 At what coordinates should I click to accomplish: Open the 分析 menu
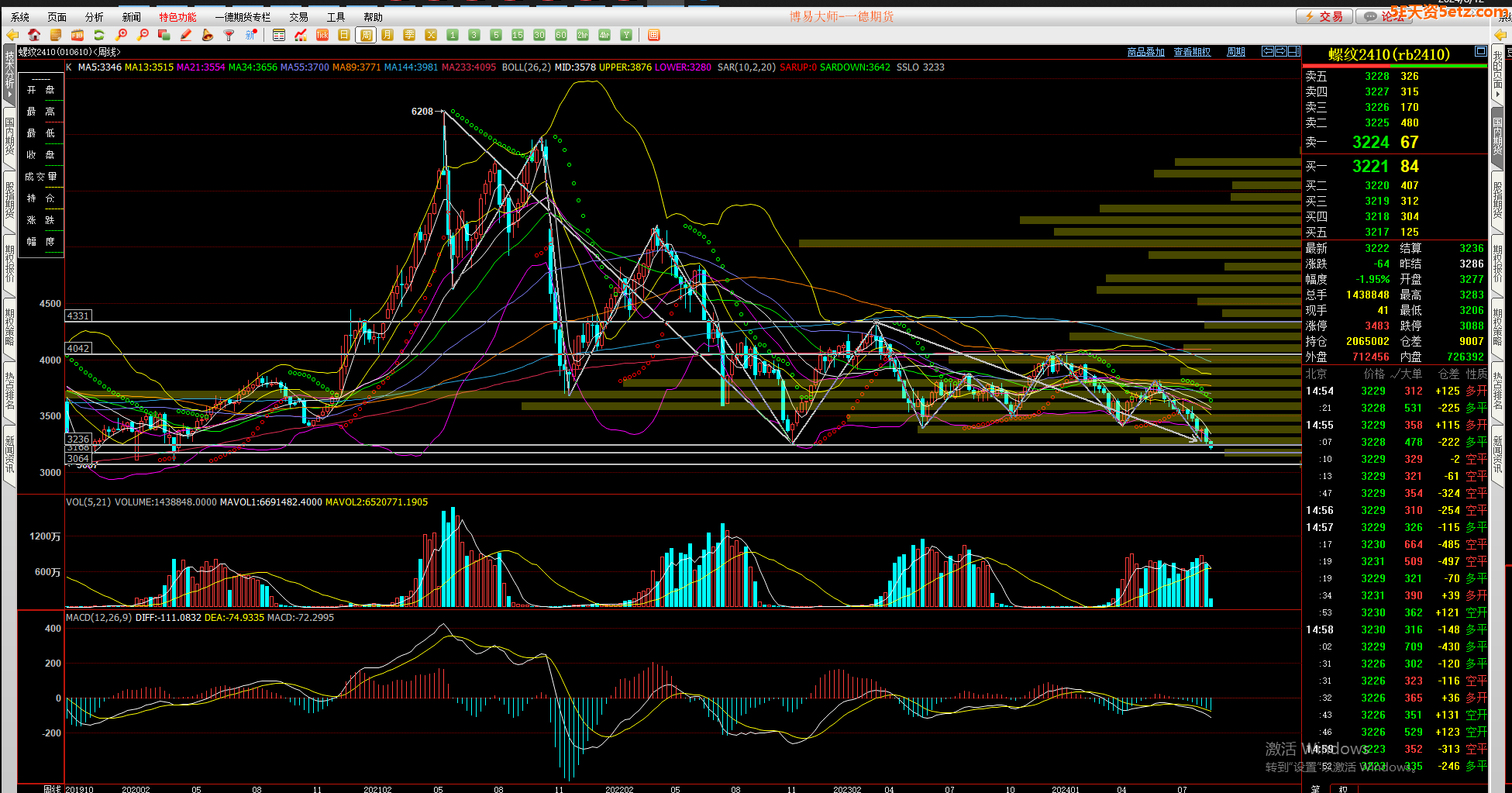point(94,17)
